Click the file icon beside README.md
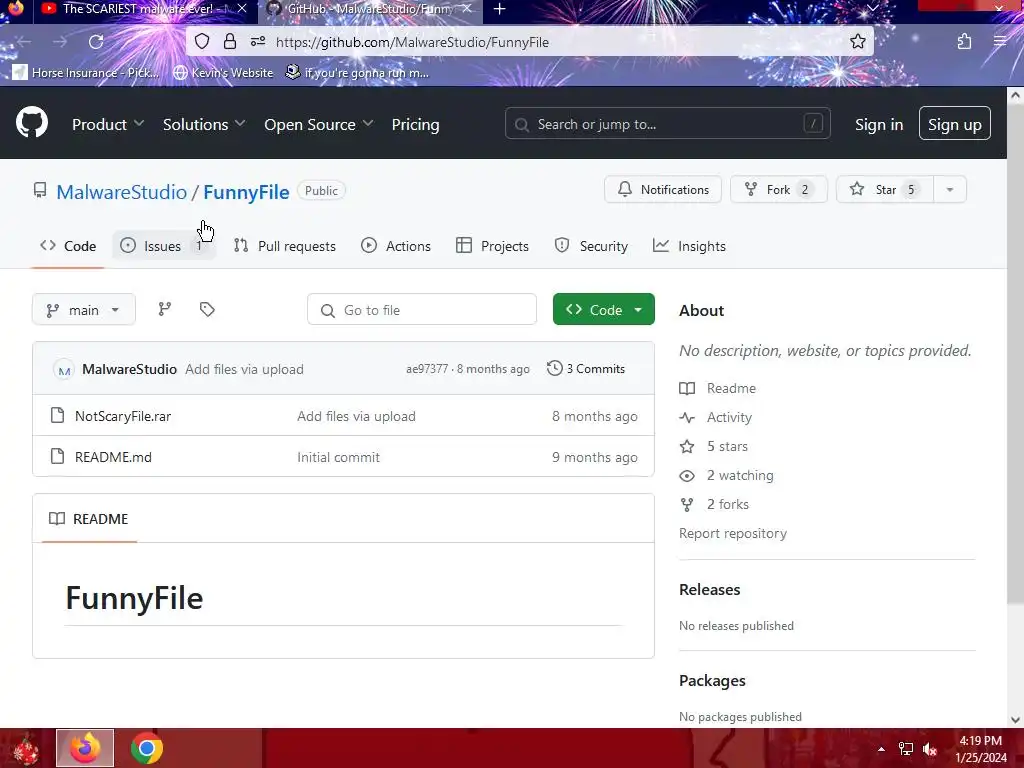This screenshot has height=768, width=1024. pos(57,456)
